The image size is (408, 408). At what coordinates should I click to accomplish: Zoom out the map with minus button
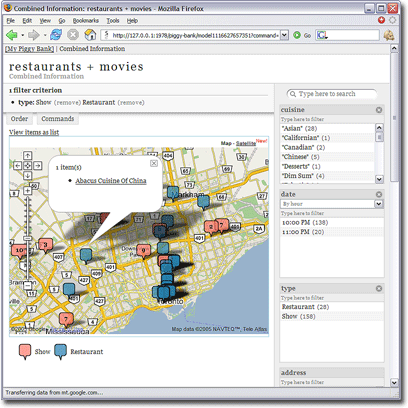[28, 285]
